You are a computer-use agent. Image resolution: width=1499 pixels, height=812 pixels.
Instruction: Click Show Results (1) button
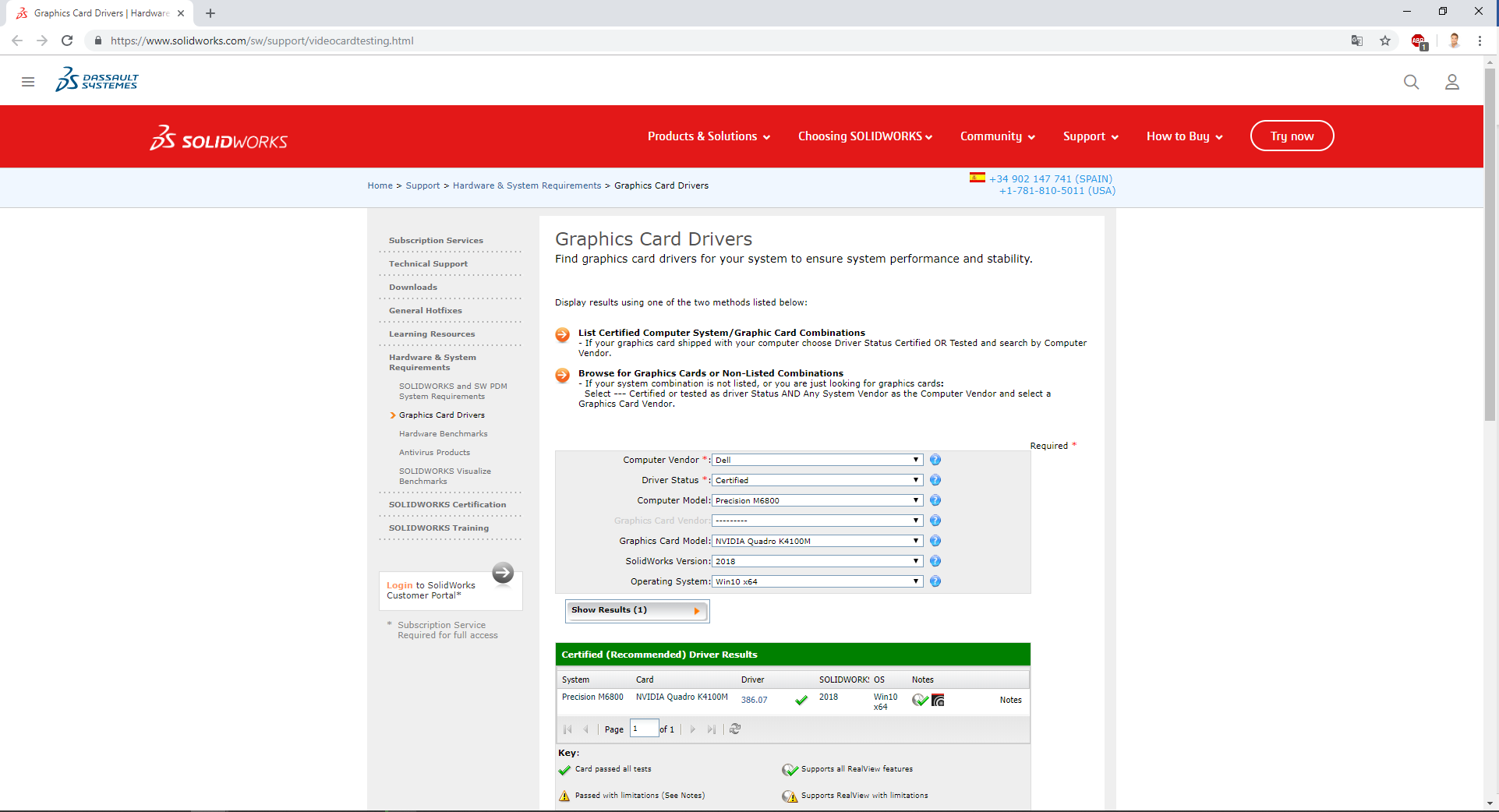coord(637,610)
